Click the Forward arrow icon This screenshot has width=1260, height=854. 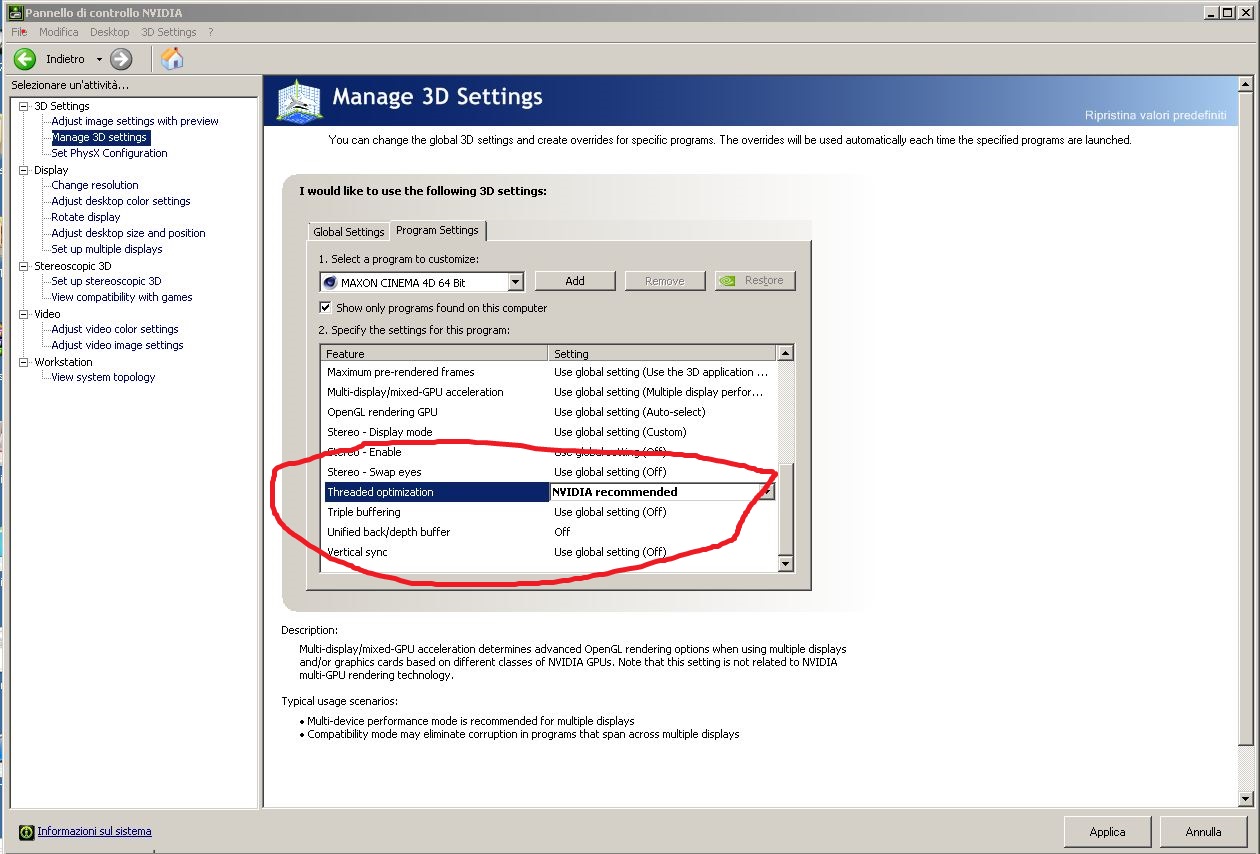(x=121, y=59)
